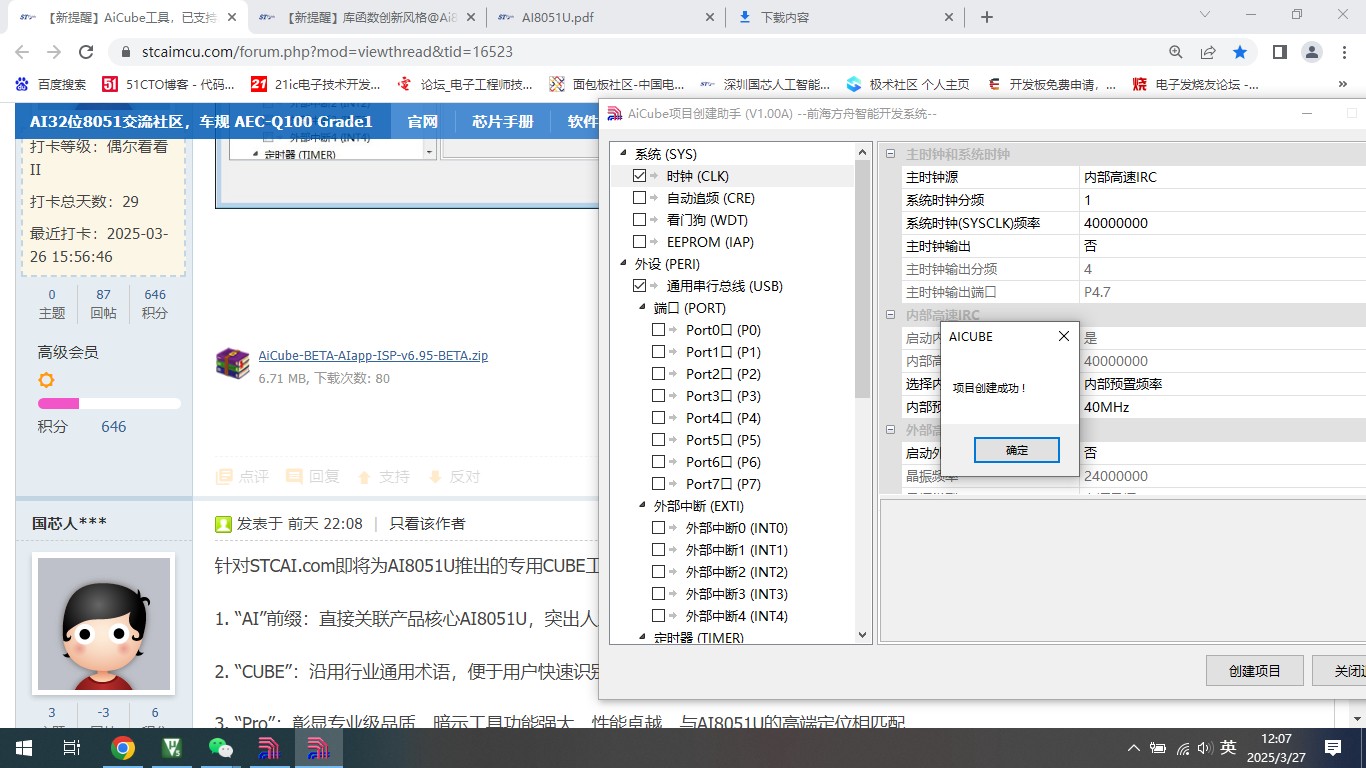Click 确定 in the AICUBE dialog
Viewport: 1366px width, 768px height.
click(1016, 450)
